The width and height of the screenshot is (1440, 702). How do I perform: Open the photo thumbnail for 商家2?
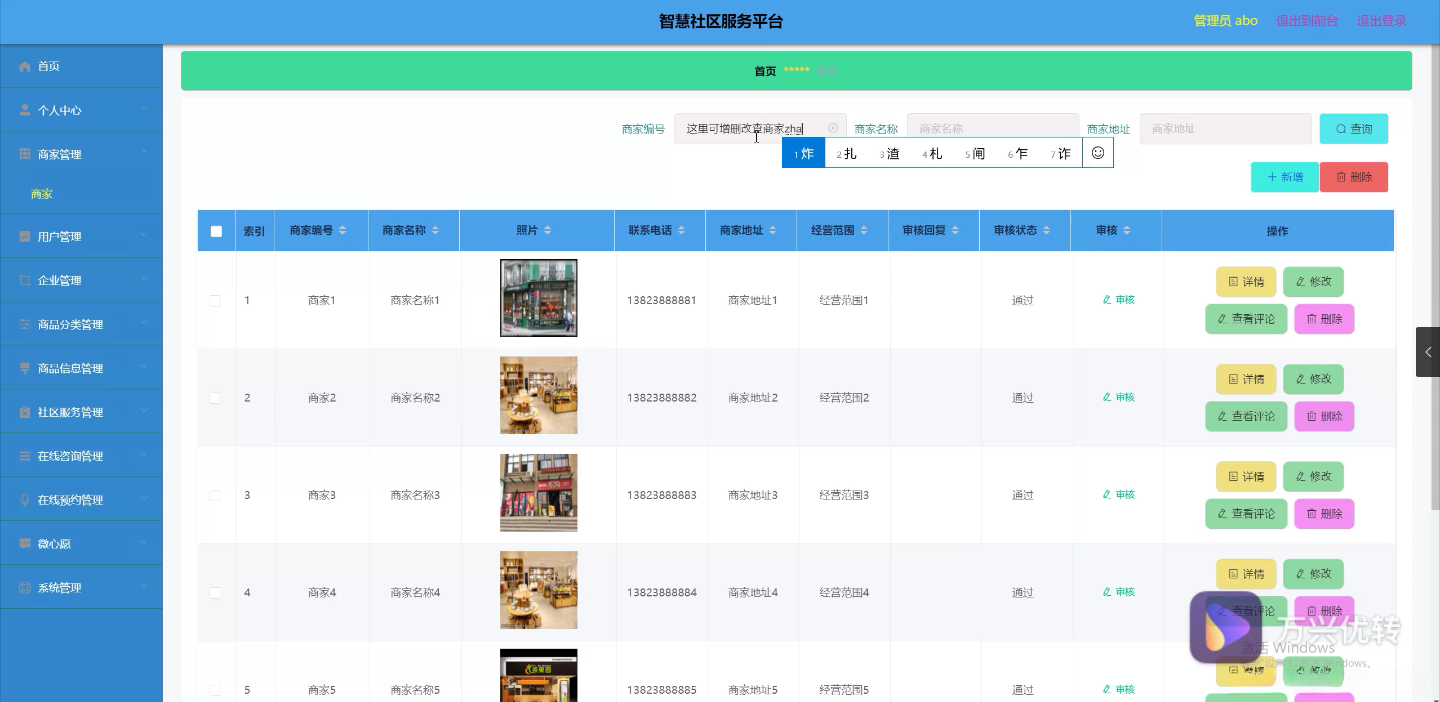click(538, 395)
